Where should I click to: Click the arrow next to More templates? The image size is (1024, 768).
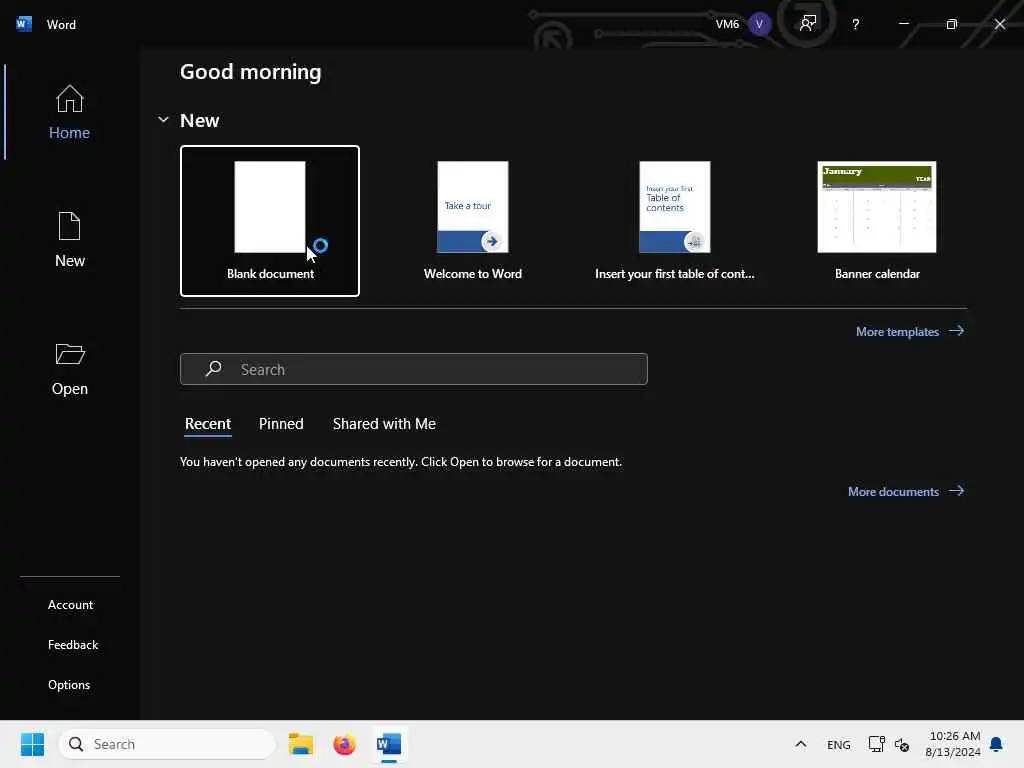(x=957, y=331)
